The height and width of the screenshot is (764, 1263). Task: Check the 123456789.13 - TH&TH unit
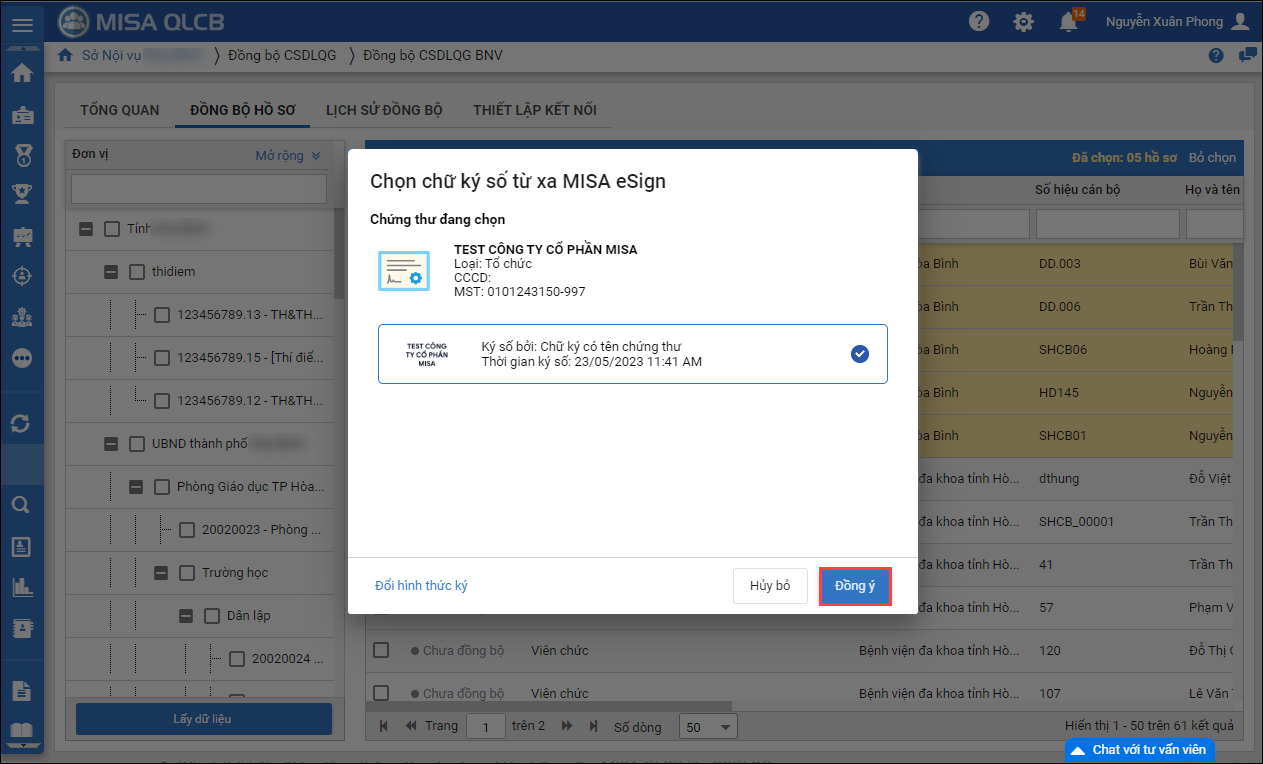click(162, 315)
